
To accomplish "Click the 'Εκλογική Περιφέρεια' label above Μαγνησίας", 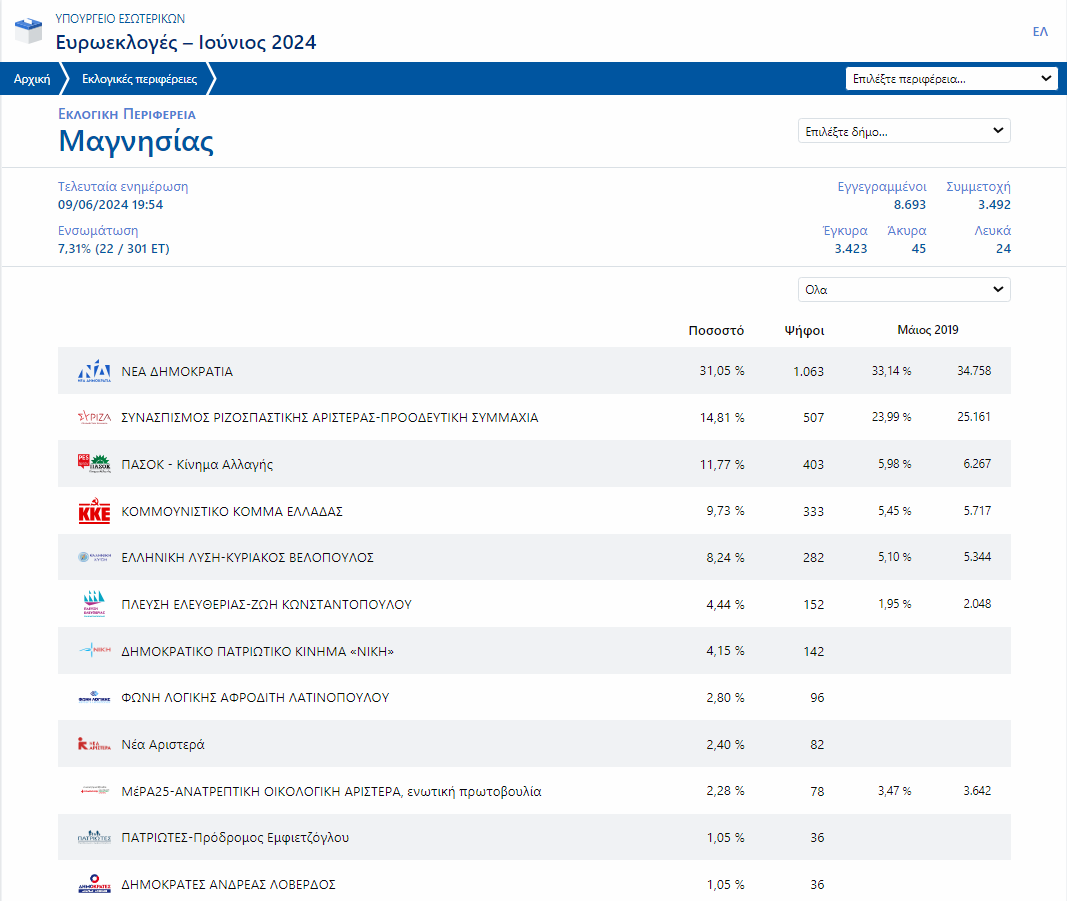I will [x=127, y=114].
